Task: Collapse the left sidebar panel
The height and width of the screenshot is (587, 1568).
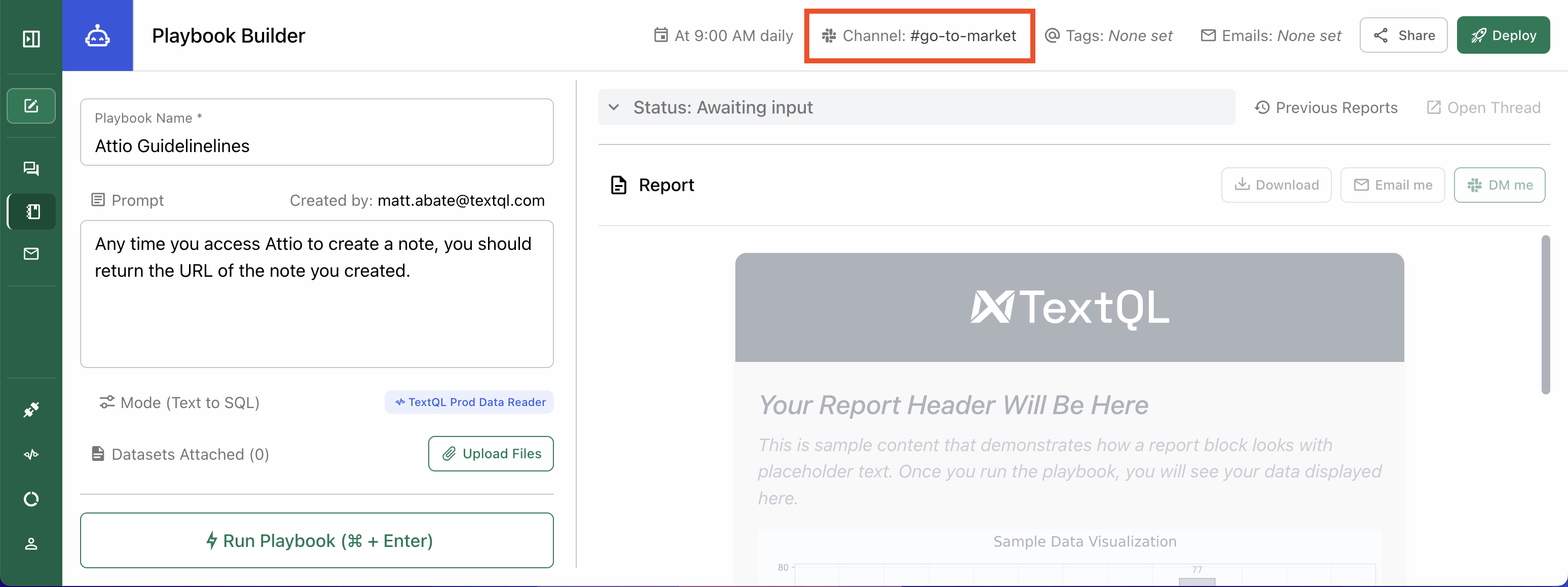Action: [30, 39]
